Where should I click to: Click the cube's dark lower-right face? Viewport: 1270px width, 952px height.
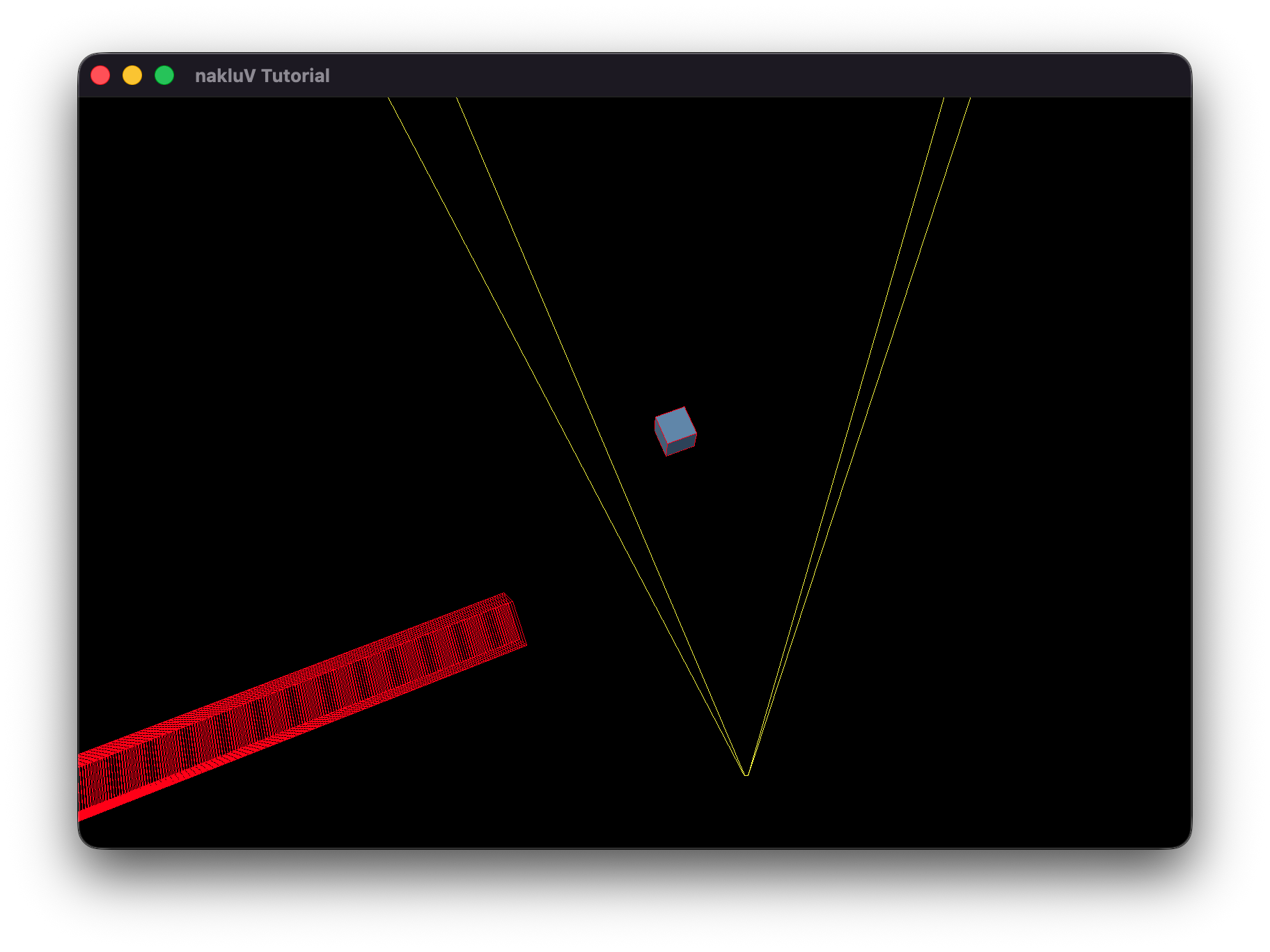tap(682, 445)
